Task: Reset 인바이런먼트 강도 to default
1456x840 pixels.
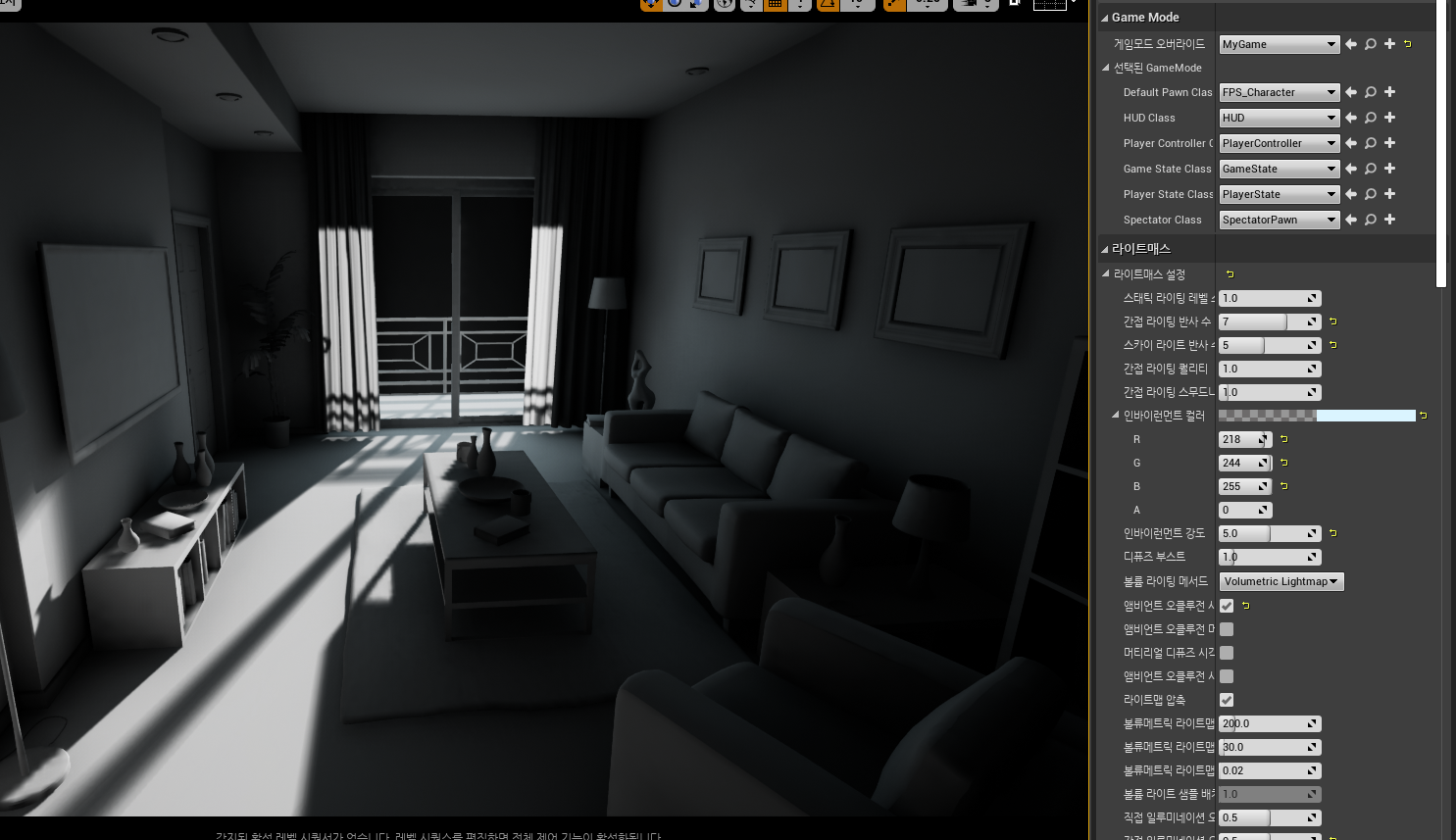Action: (1333, 533)
